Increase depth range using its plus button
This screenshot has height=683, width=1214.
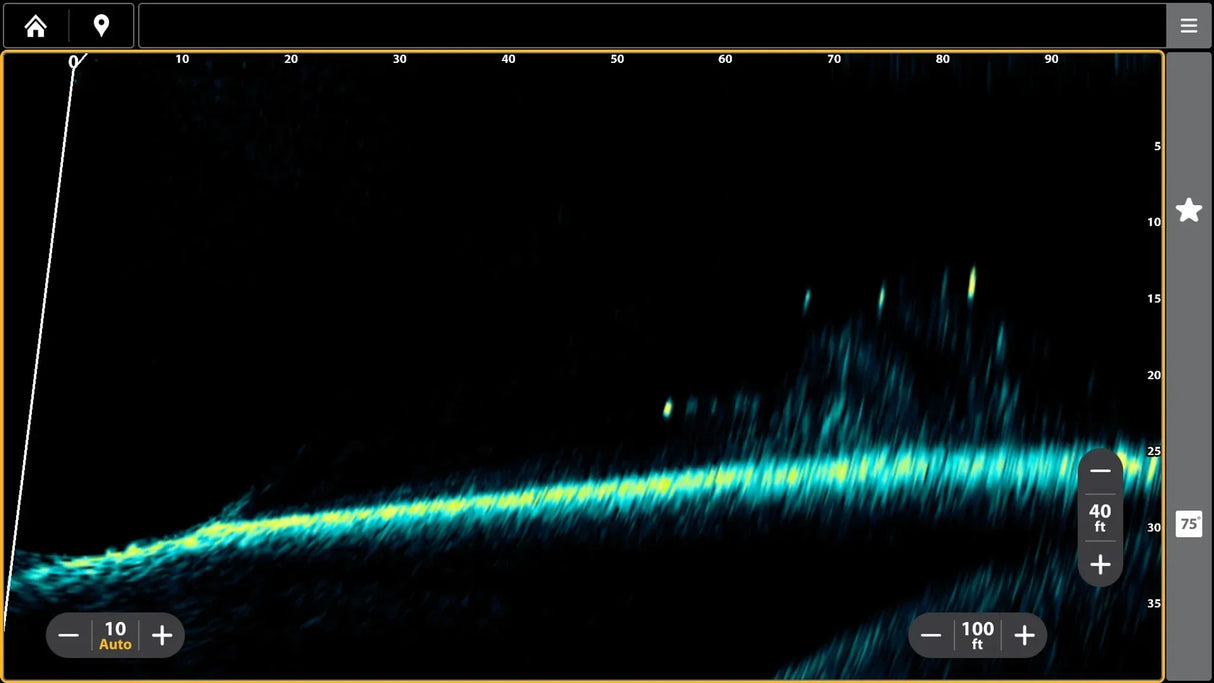click(x=1099, y=564)
